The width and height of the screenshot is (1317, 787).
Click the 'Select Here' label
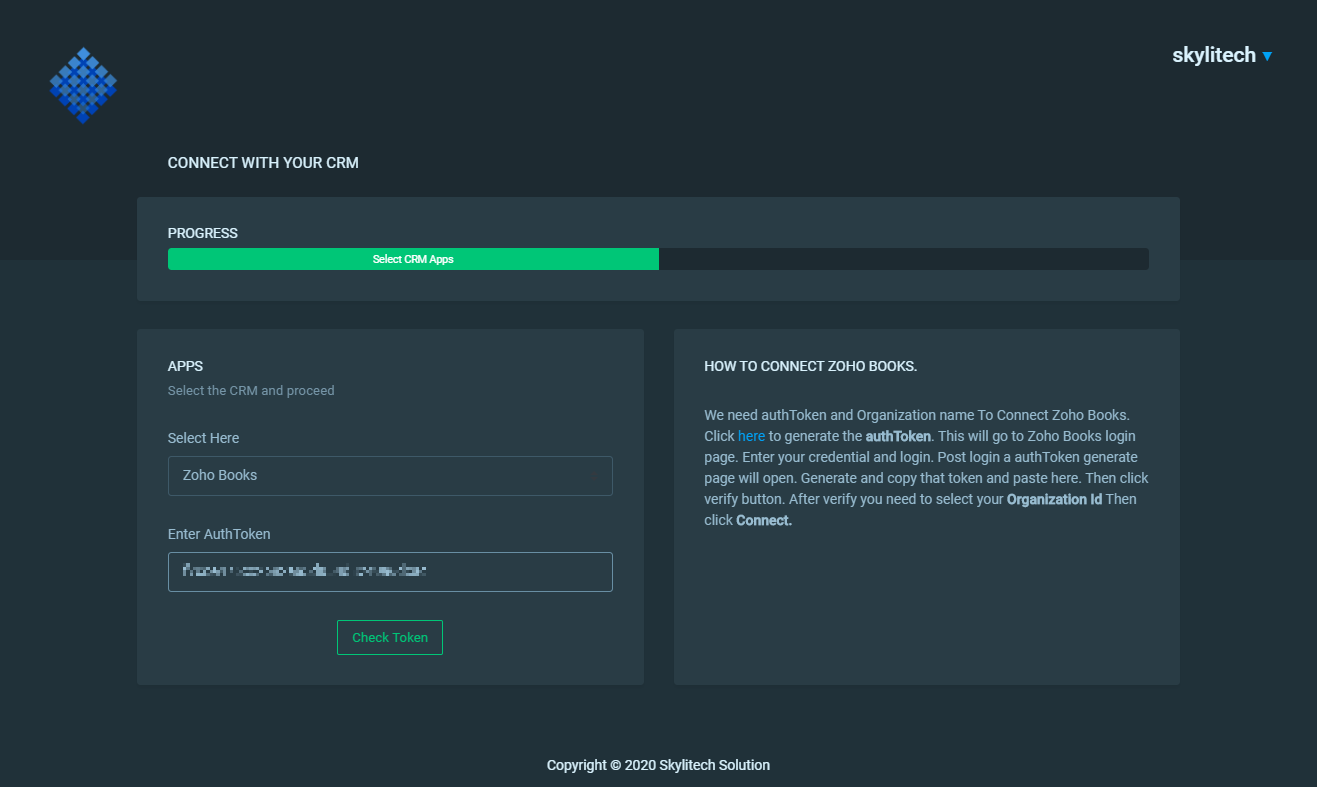[204, 438]
